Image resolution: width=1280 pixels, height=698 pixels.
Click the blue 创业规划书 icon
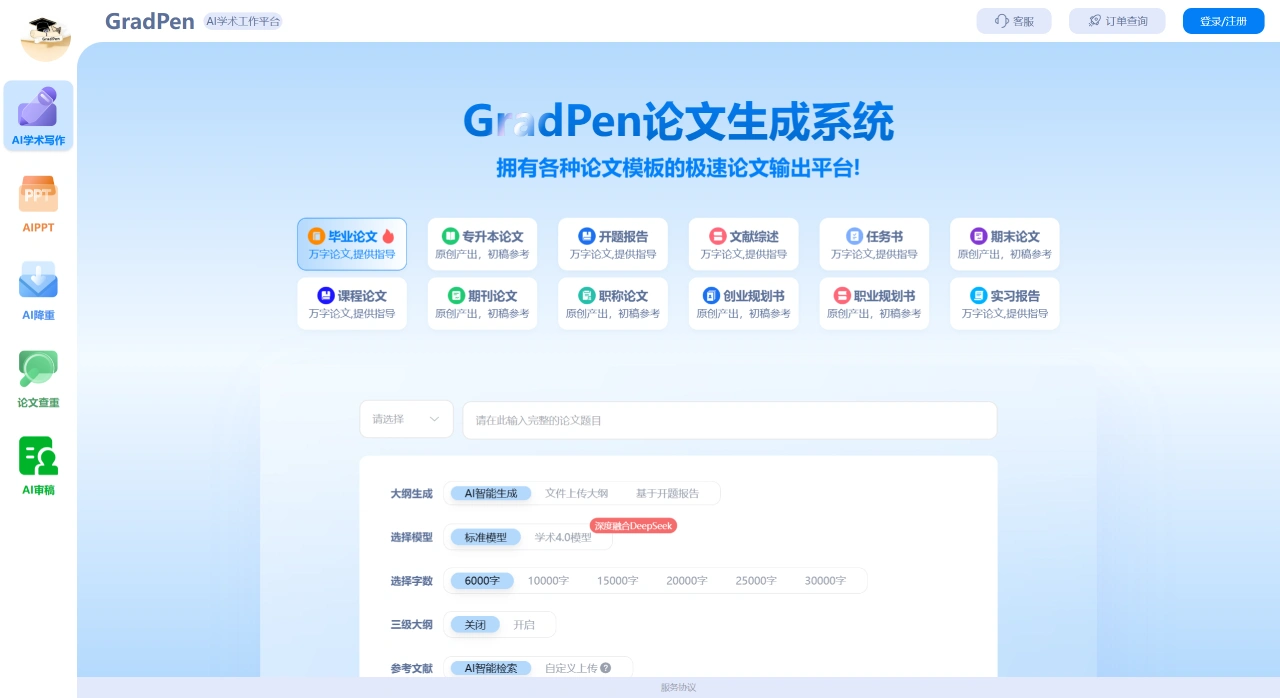[711, 296]
